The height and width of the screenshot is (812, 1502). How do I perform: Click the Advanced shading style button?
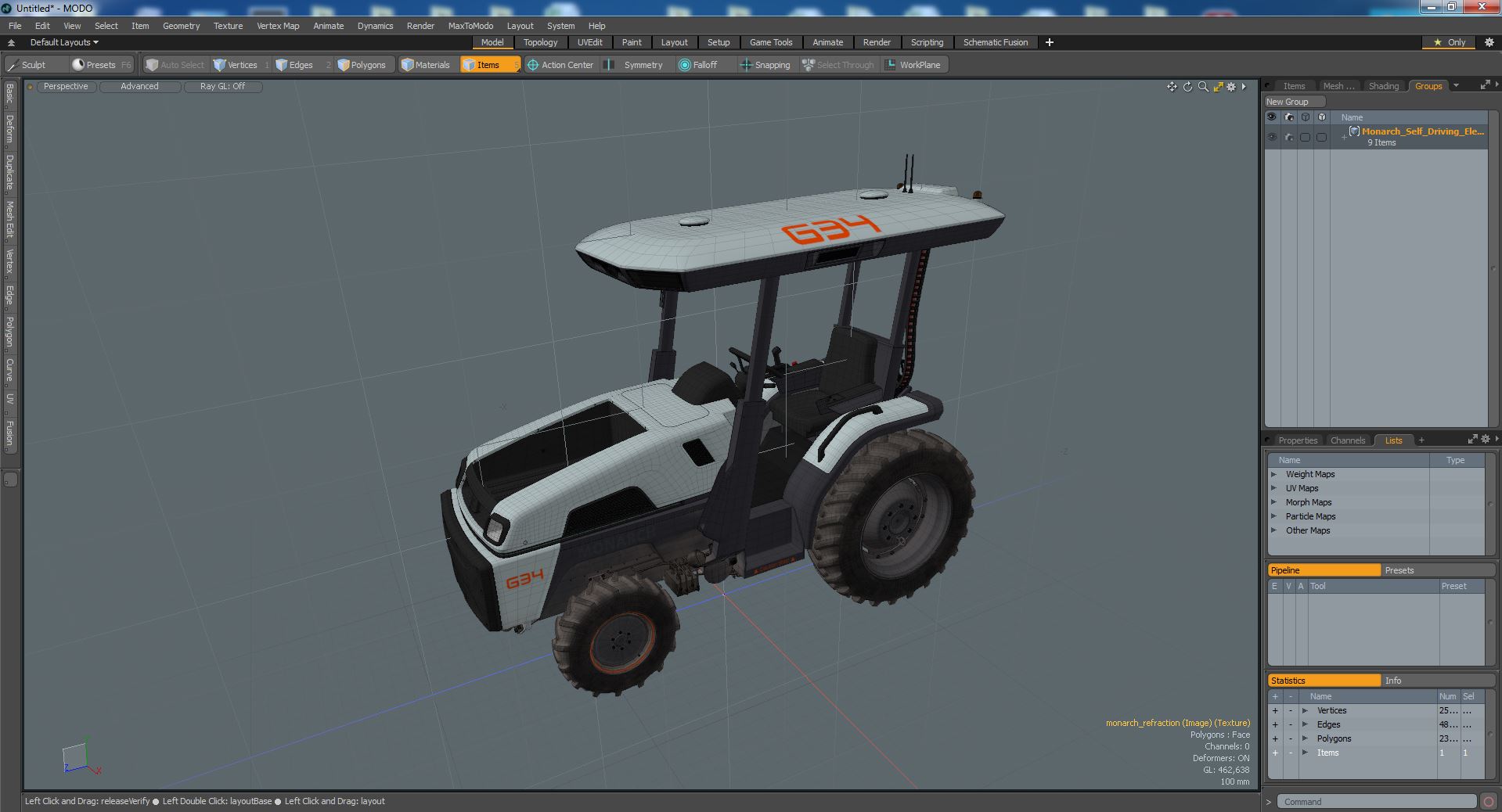[139, 87]
